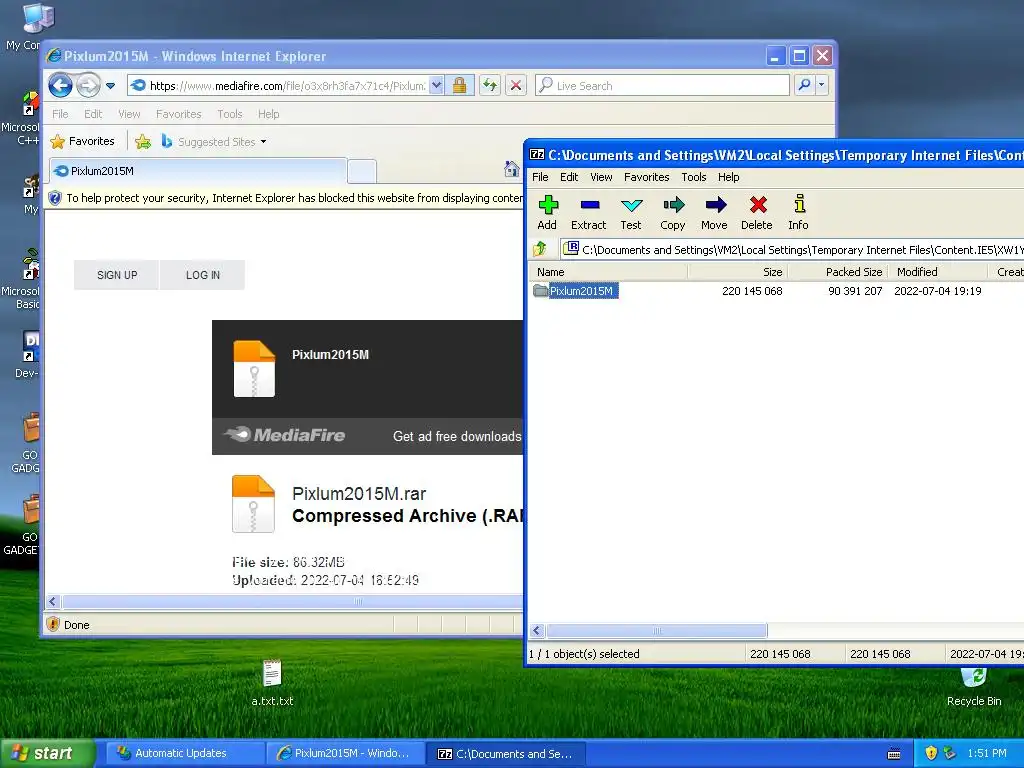This screenshot has height=768, width=1024.
Task: Click the Home icon in Internet Explorer
Action: click(x=512, y=170)
